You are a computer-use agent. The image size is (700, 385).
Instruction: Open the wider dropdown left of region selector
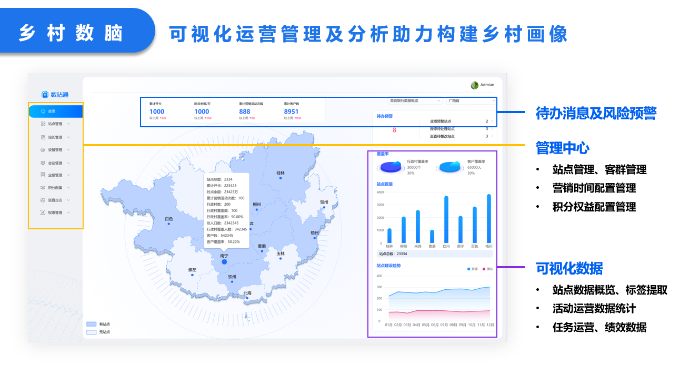point(415,101)
